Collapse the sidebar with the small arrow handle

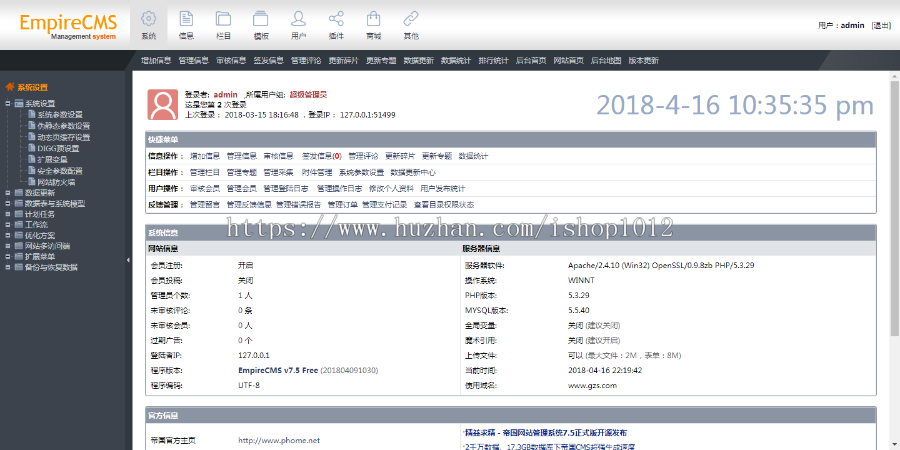tap(128, 260)
